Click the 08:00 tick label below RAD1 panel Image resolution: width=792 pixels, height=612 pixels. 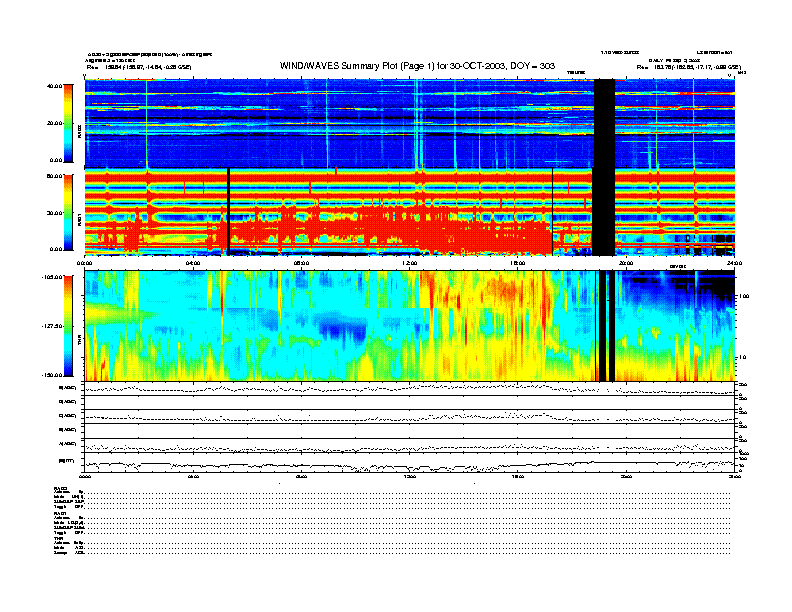point(301,263)
